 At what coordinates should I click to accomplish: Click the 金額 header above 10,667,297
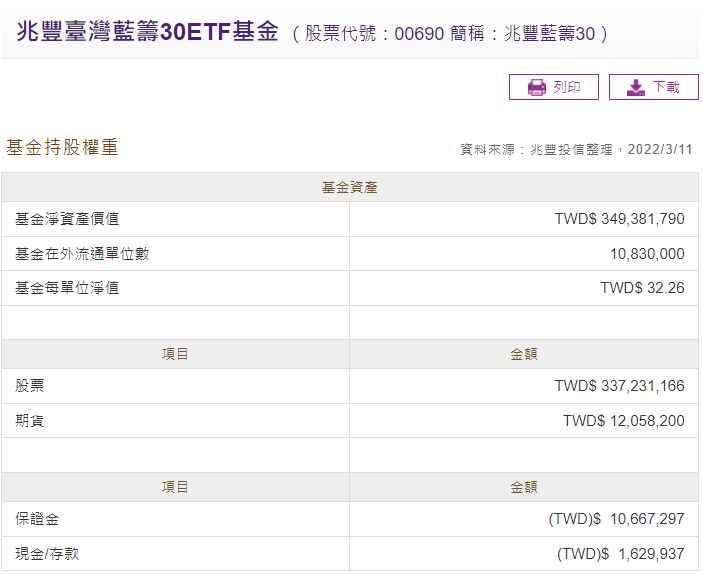(x=524, y=487)
